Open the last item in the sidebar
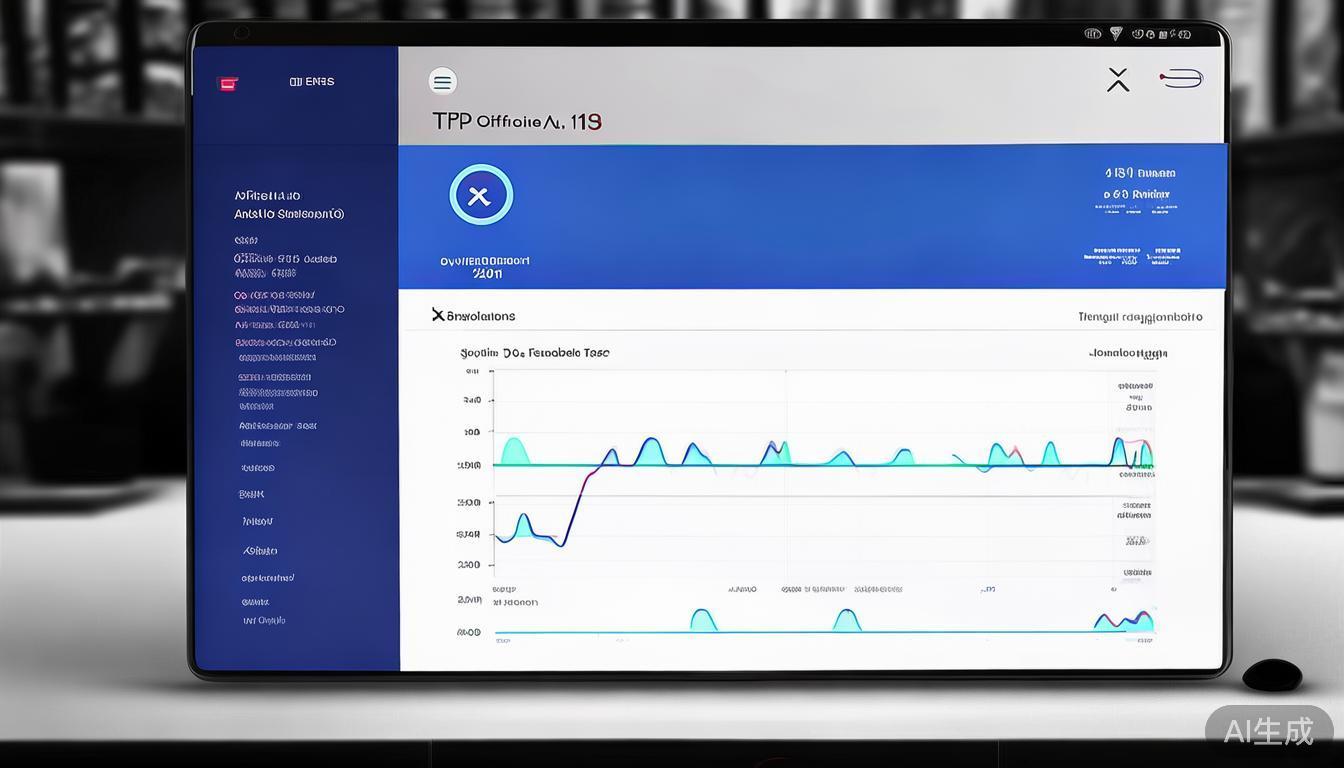 click(x=264, y=621)
